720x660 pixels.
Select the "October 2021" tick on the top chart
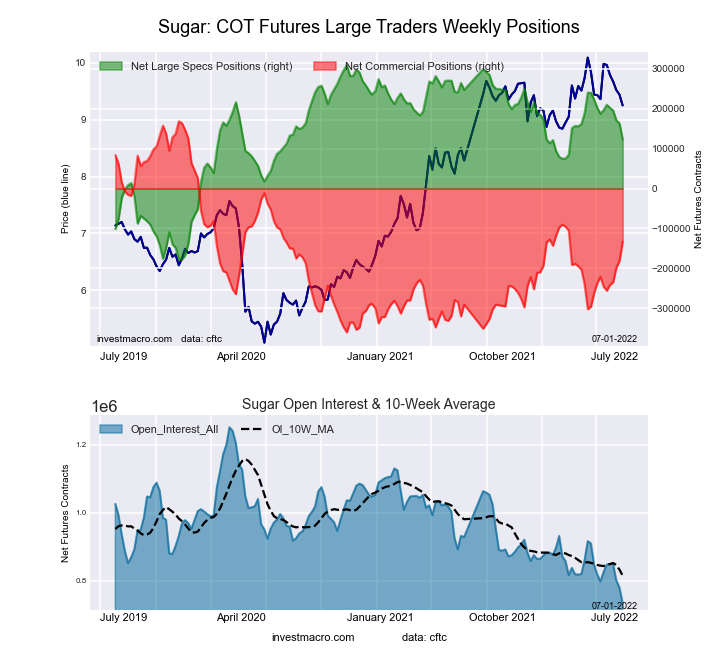tap(502, 355)
